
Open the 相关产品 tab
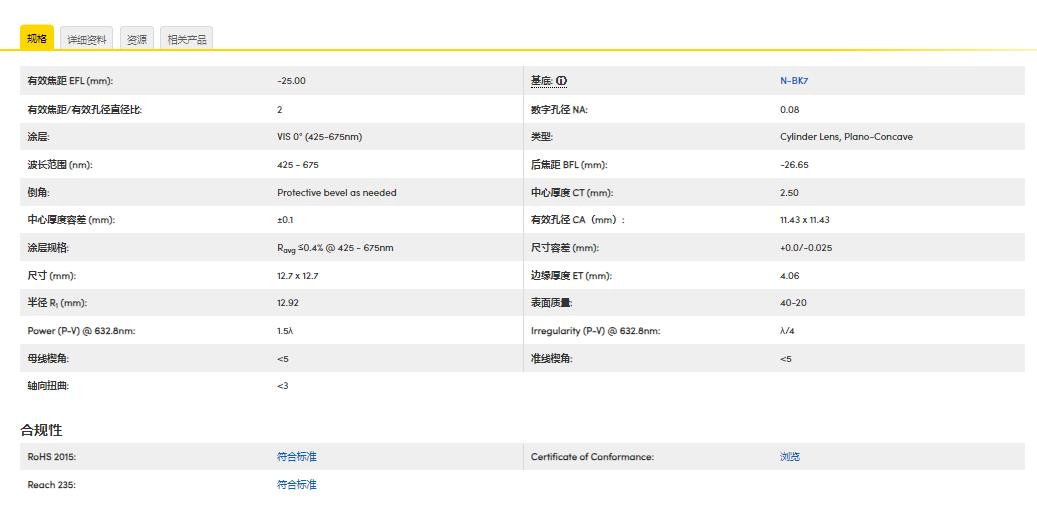187,39
